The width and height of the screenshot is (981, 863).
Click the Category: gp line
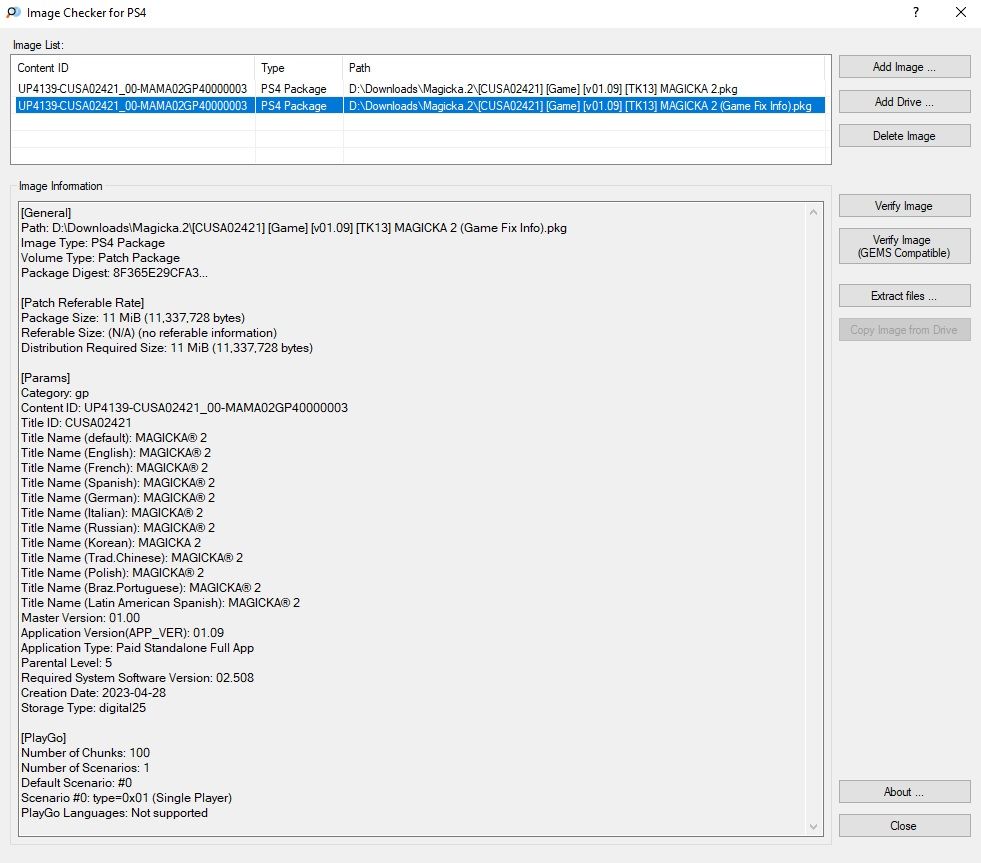click(x=55, y=393)
